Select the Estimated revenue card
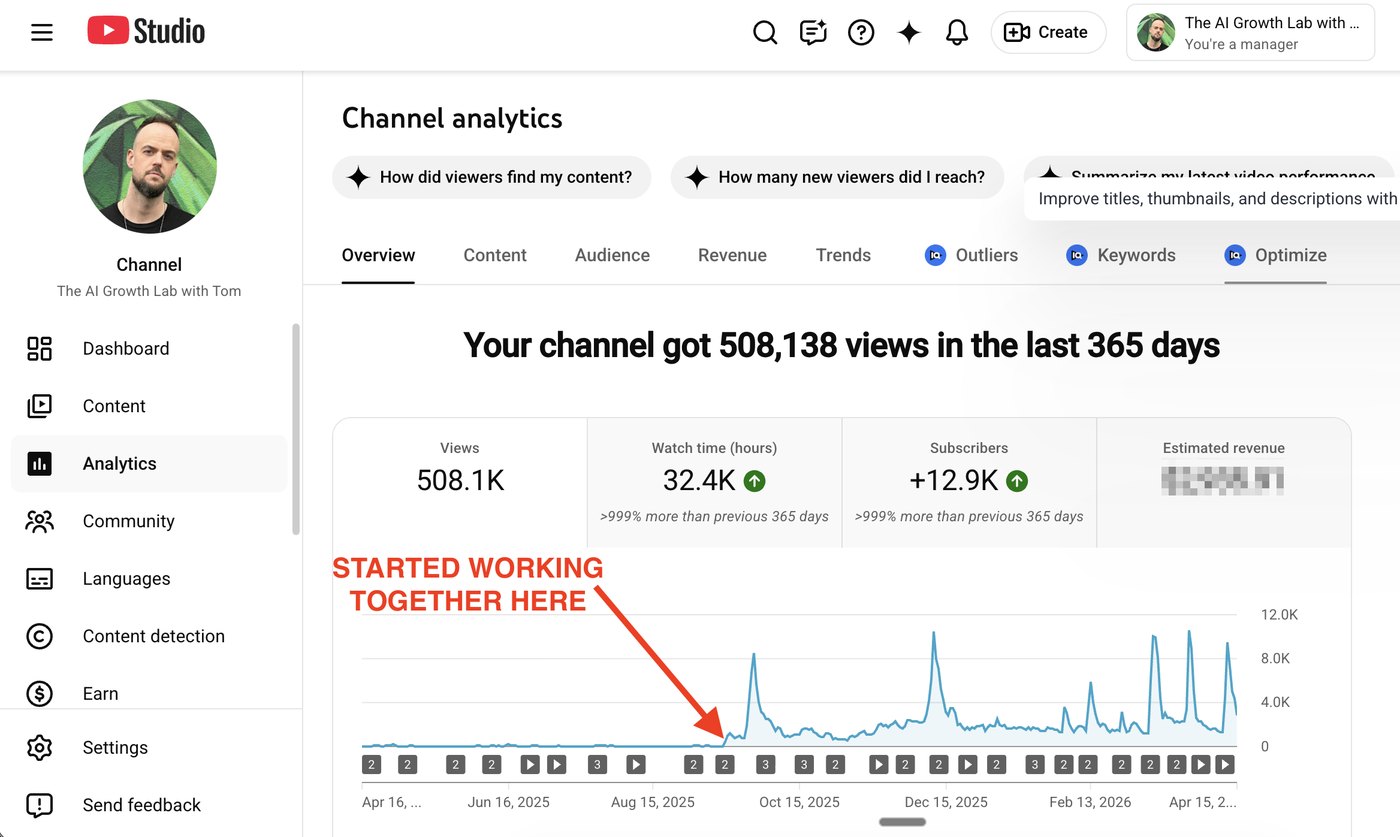 [x=1224, y=482]
